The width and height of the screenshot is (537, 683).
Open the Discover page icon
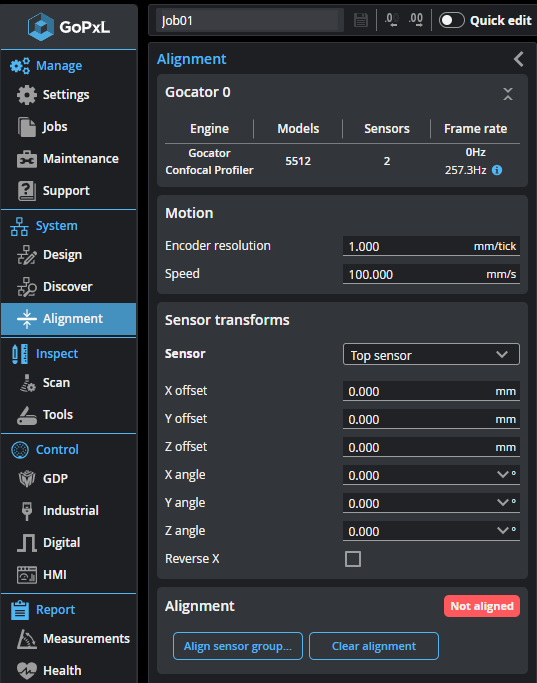[27, 287]
